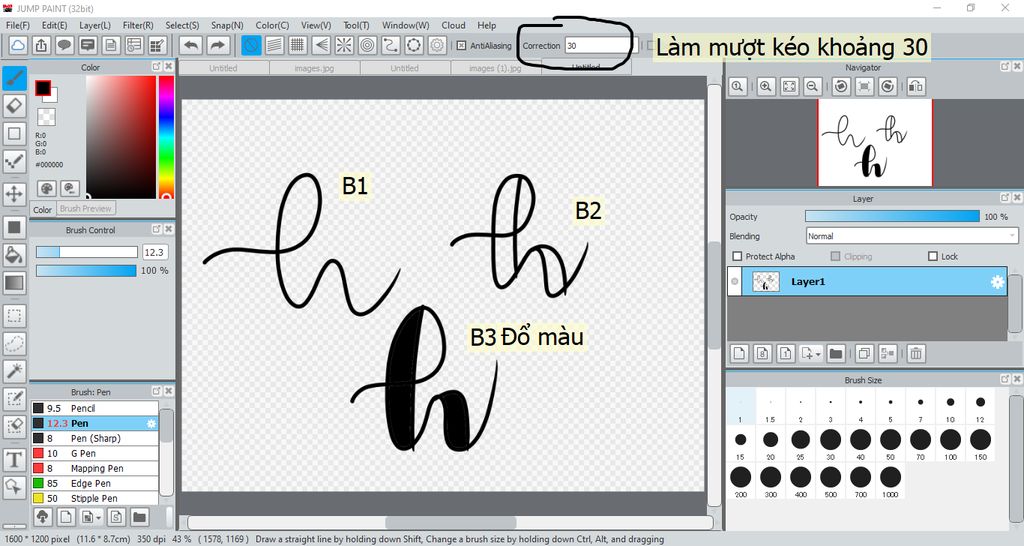The image size is (1024, 546).
Task: Select the Text tool
Action: pos(14,460)
